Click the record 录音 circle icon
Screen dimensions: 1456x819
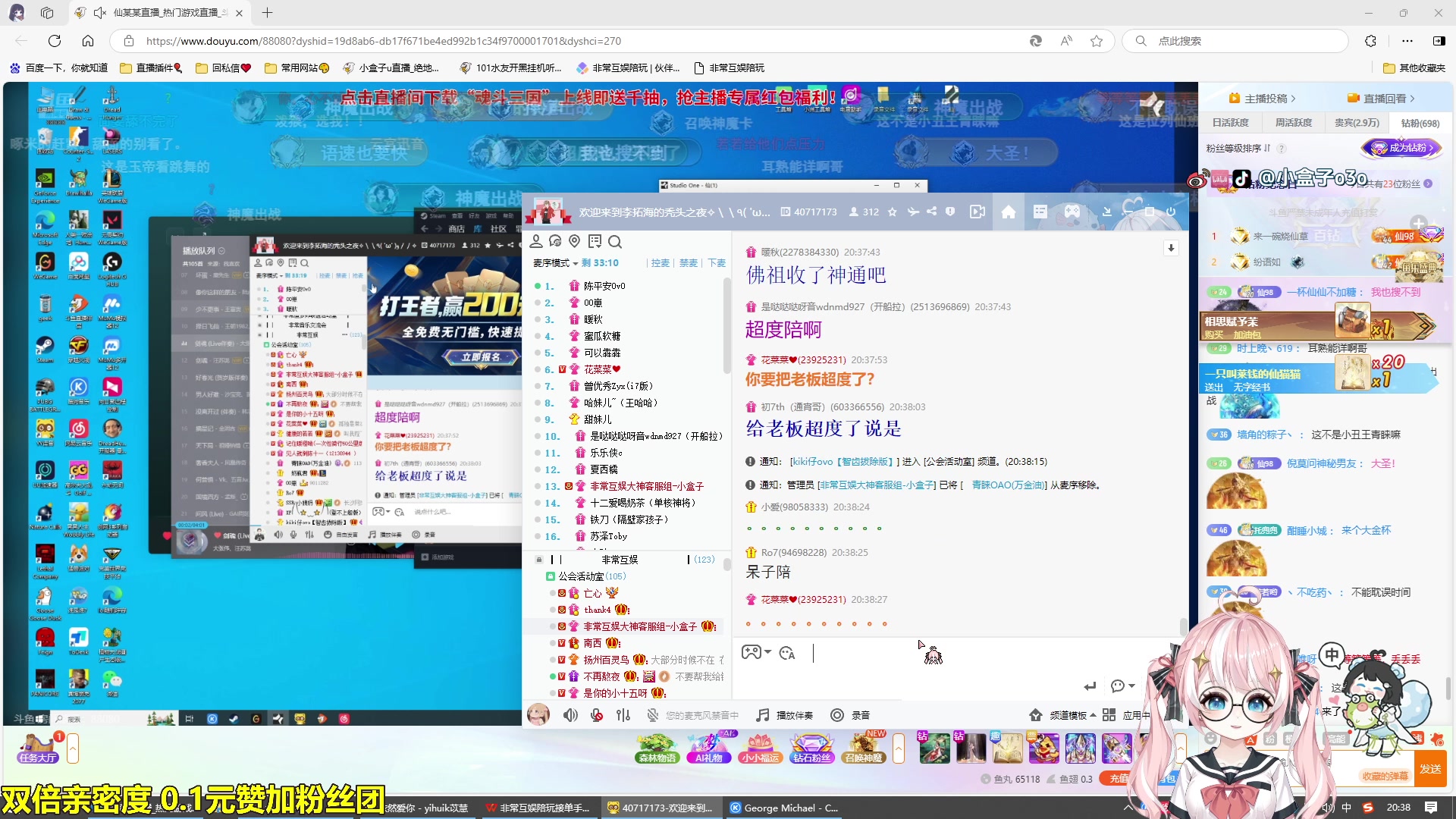tap(837, 715)
